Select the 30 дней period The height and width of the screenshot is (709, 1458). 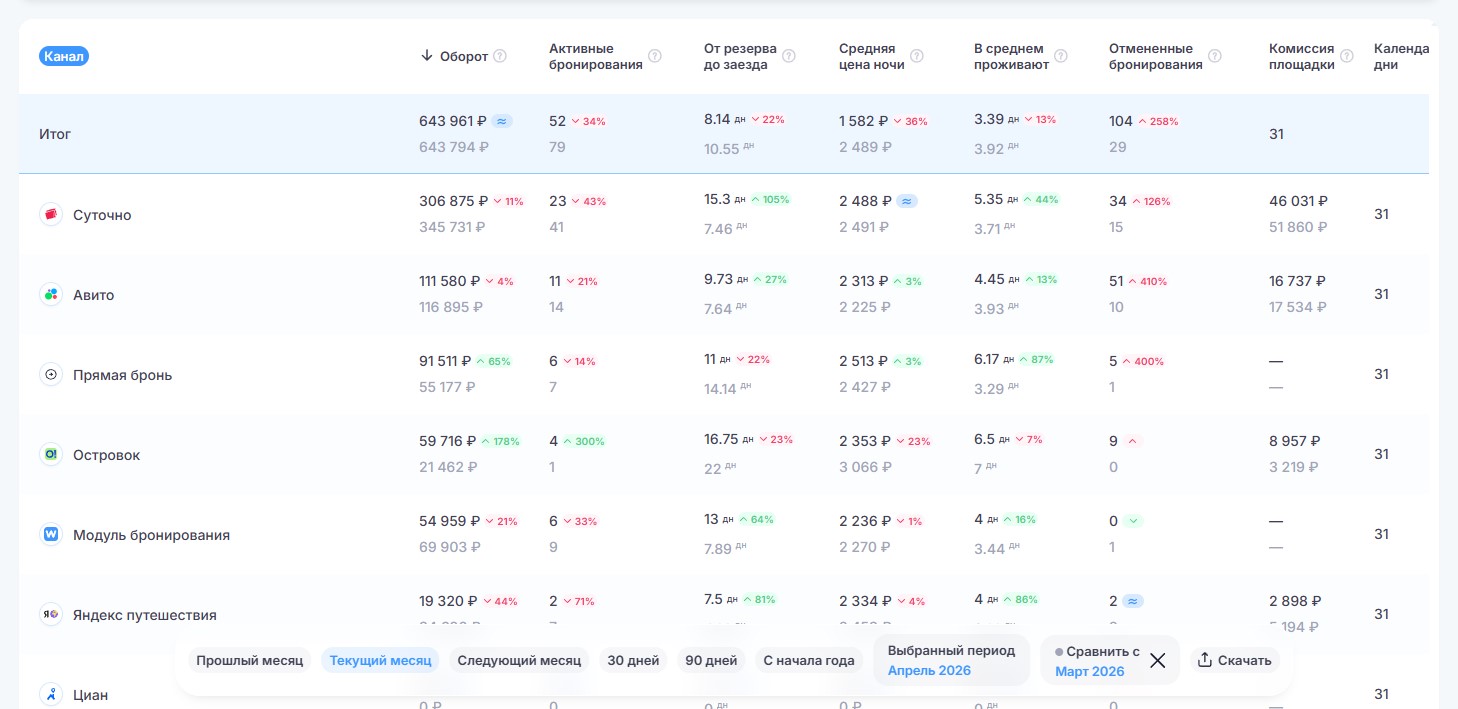pyautogui.click(x=633, y=660)
